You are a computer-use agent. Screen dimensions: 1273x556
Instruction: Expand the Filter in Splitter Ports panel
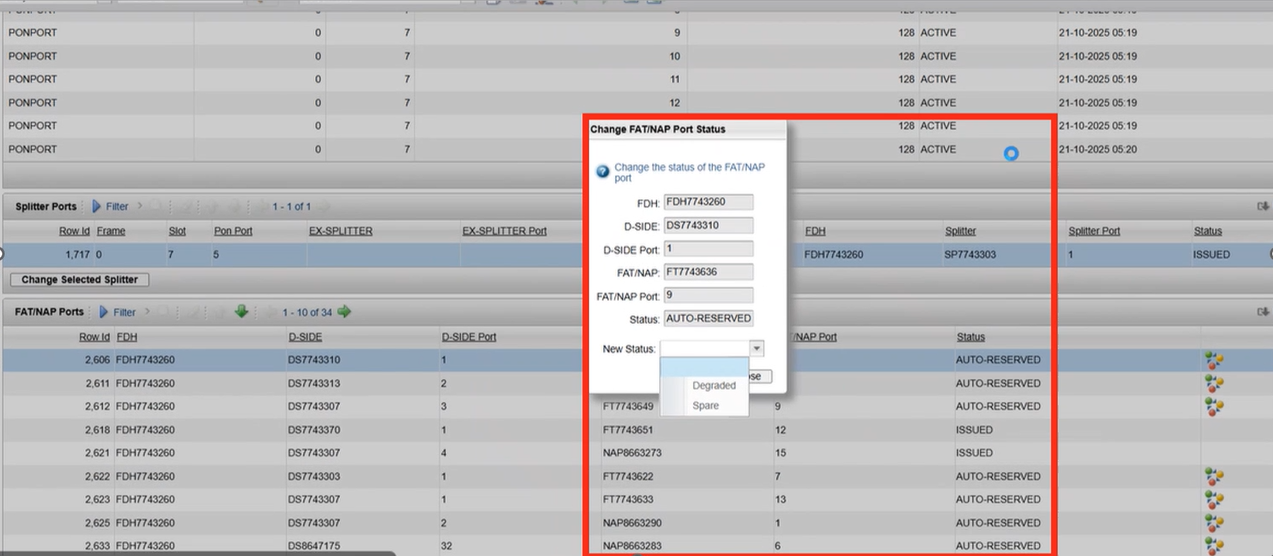pos(110,207)
